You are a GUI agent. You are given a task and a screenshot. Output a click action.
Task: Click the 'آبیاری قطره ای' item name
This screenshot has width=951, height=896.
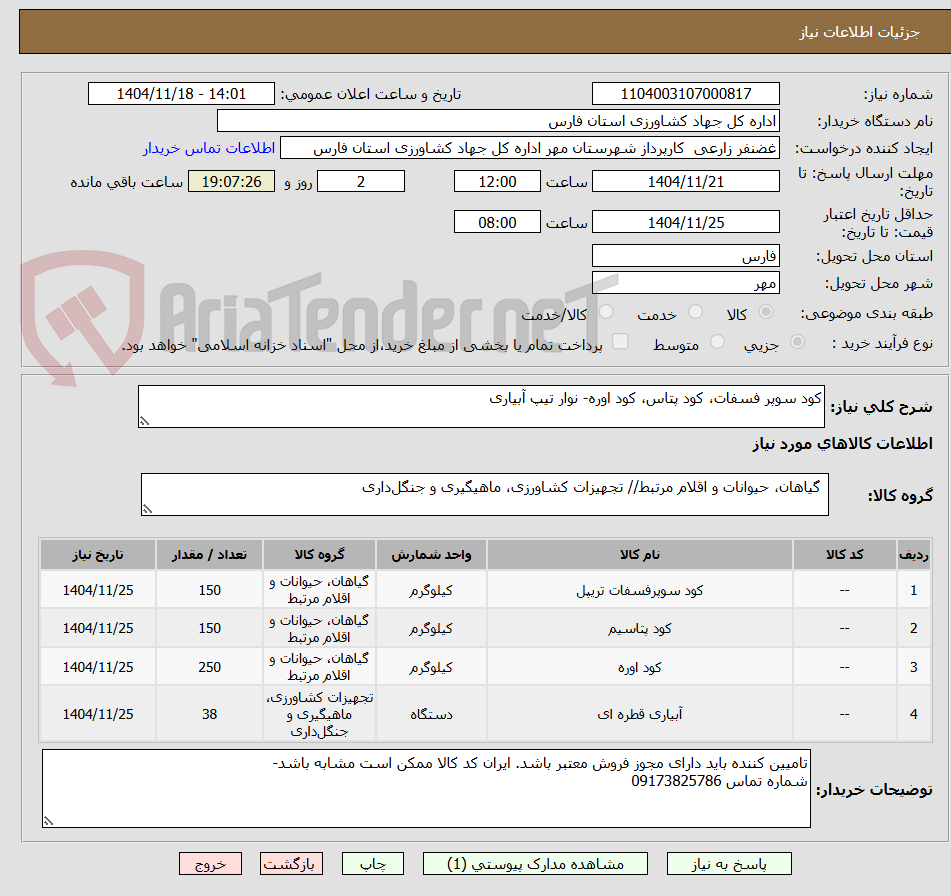tap(639, 714)
